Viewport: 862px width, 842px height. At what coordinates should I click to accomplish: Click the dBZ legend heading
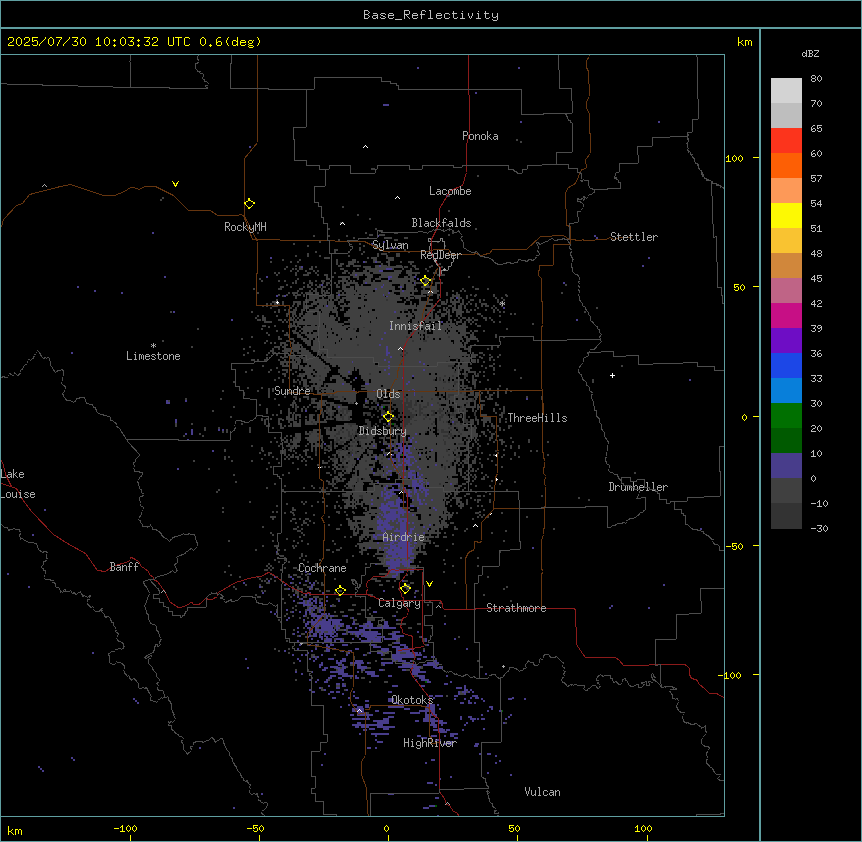(810, 54)
